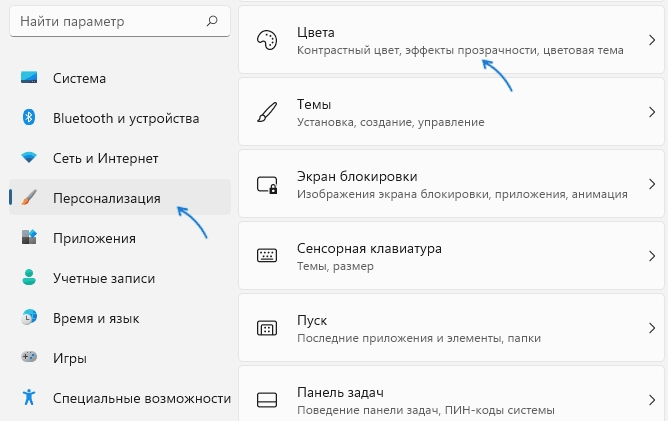
Task: Click the palette icon for Цвета
Action: [x=267, y=40]
